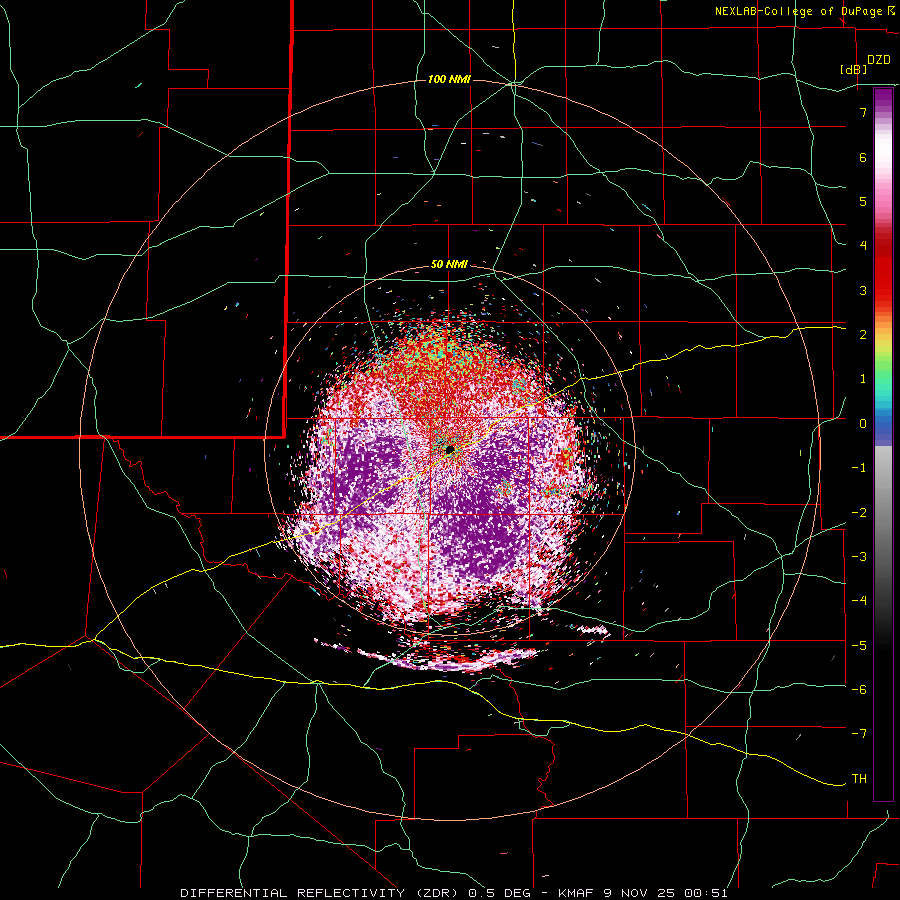900x900 pixels.
Task: Click the DZD product label
Action: (x=879, y=60)
